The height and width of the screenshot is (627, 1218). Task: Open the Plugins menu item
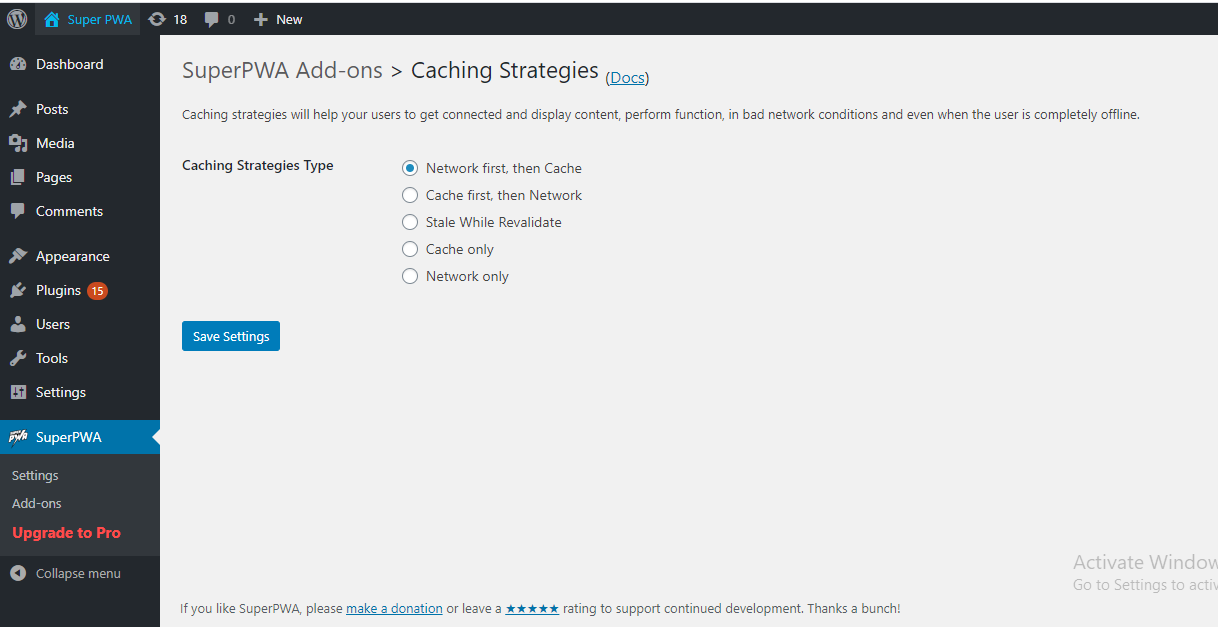click(58, 290)
